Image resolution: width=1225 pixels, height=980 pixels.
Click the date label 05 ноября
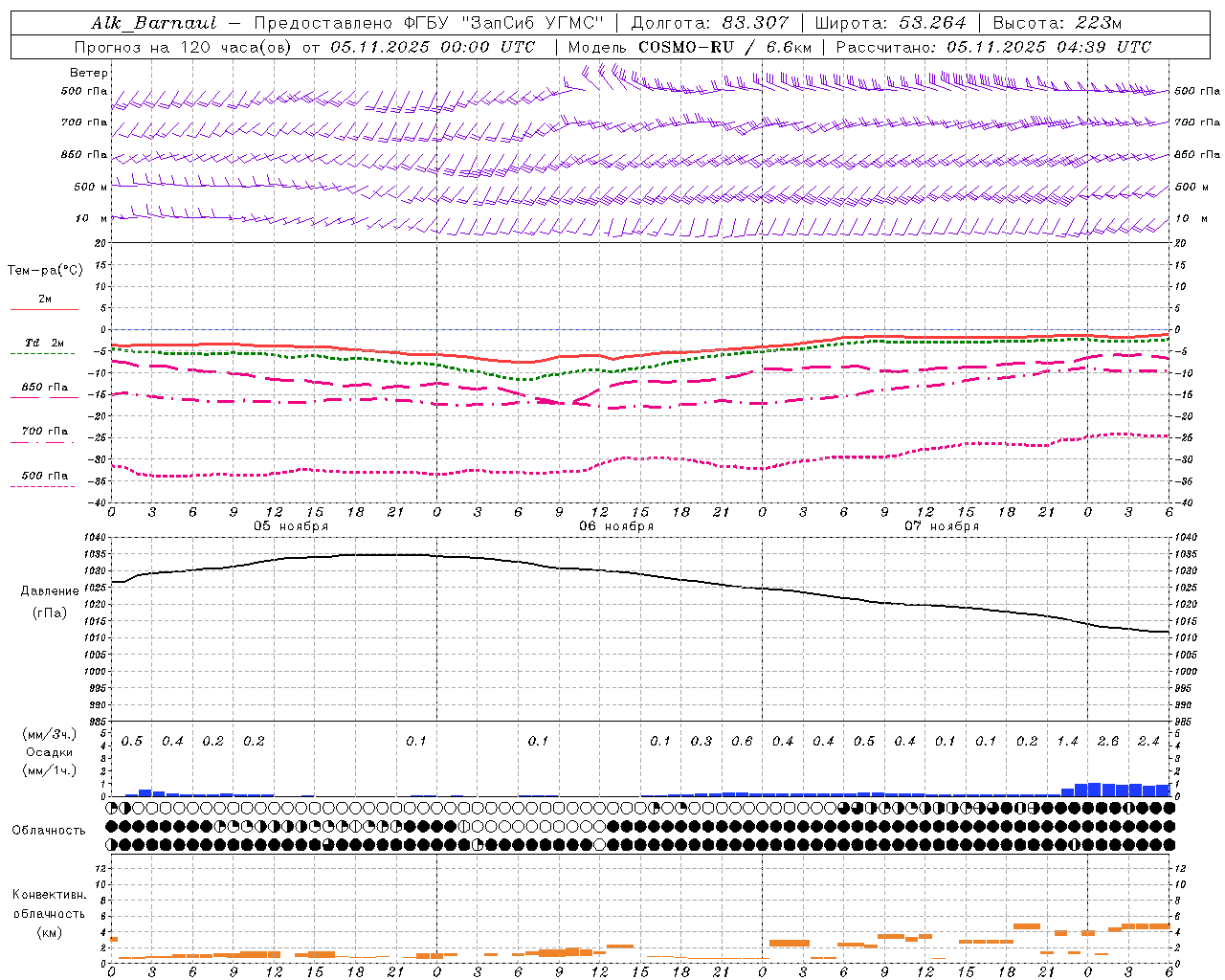tap(291, 525)
